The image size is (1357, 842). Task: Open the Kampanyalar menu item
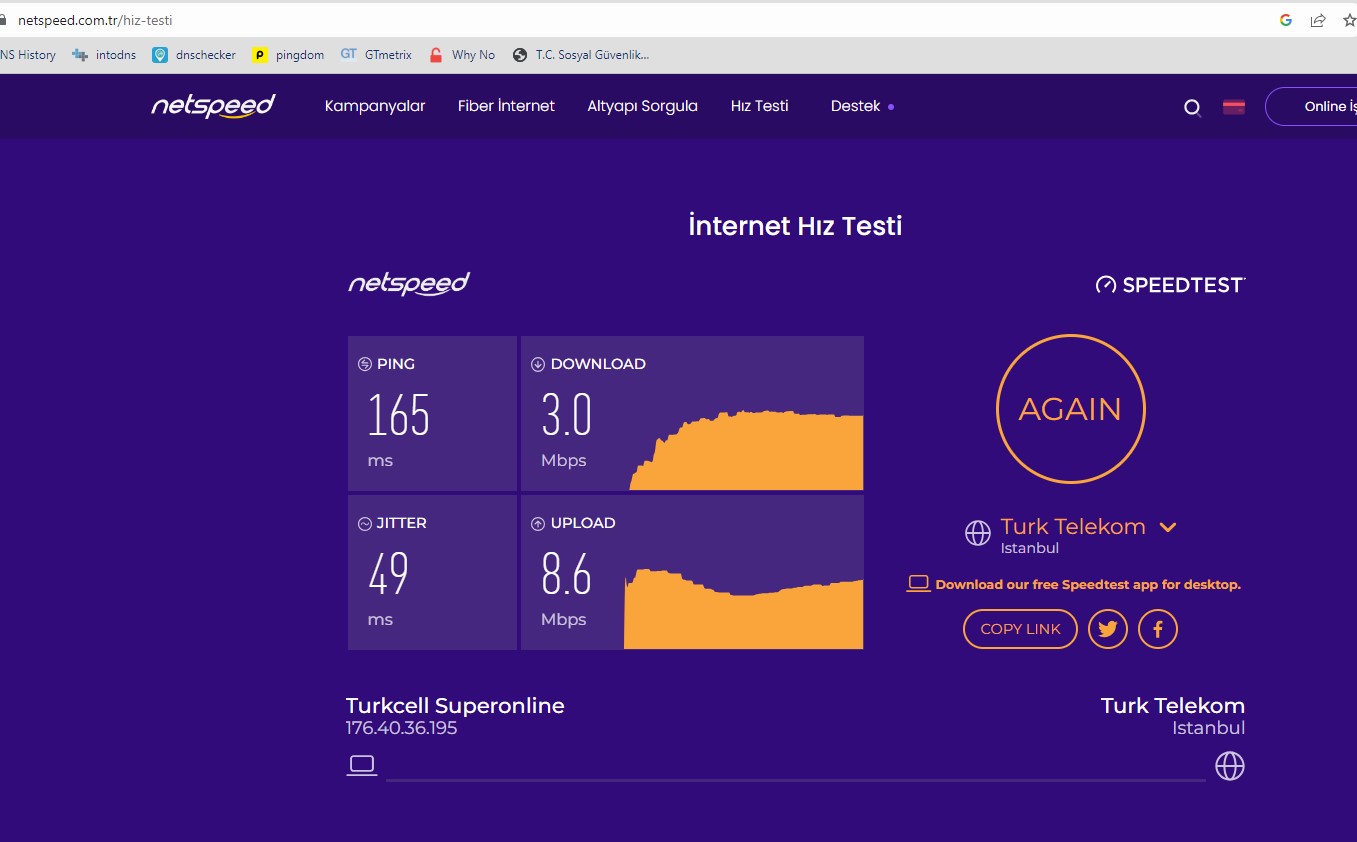pyautogui.click(x=375, y=106)
